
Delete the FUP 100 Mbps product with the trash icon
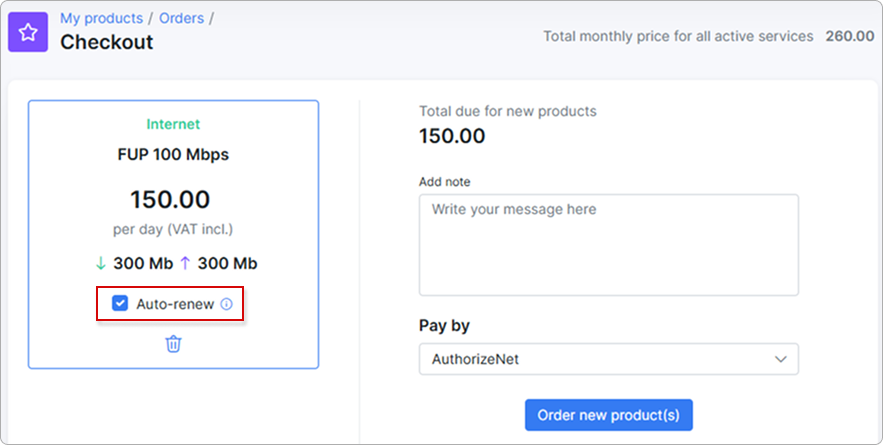click(x=173, y=344)
